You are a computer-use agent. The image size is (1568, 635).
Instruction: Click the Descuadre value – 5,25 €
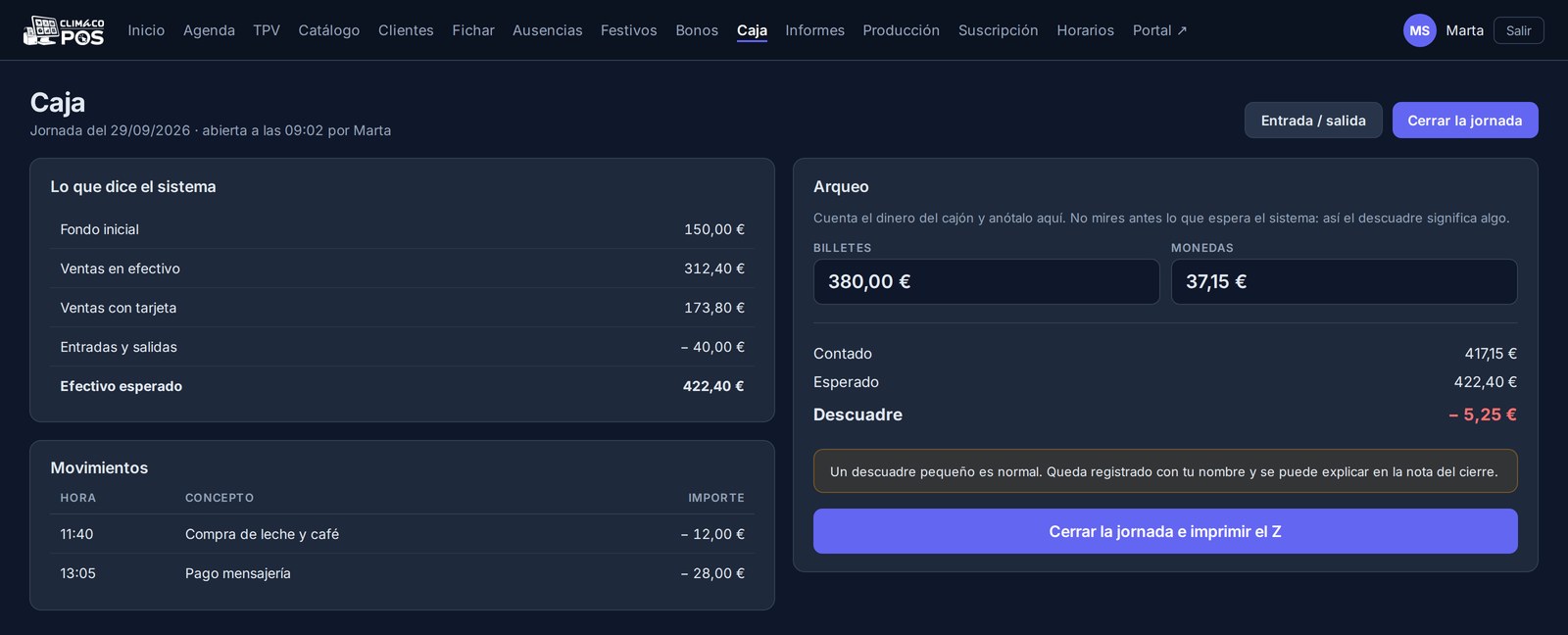1483,415
